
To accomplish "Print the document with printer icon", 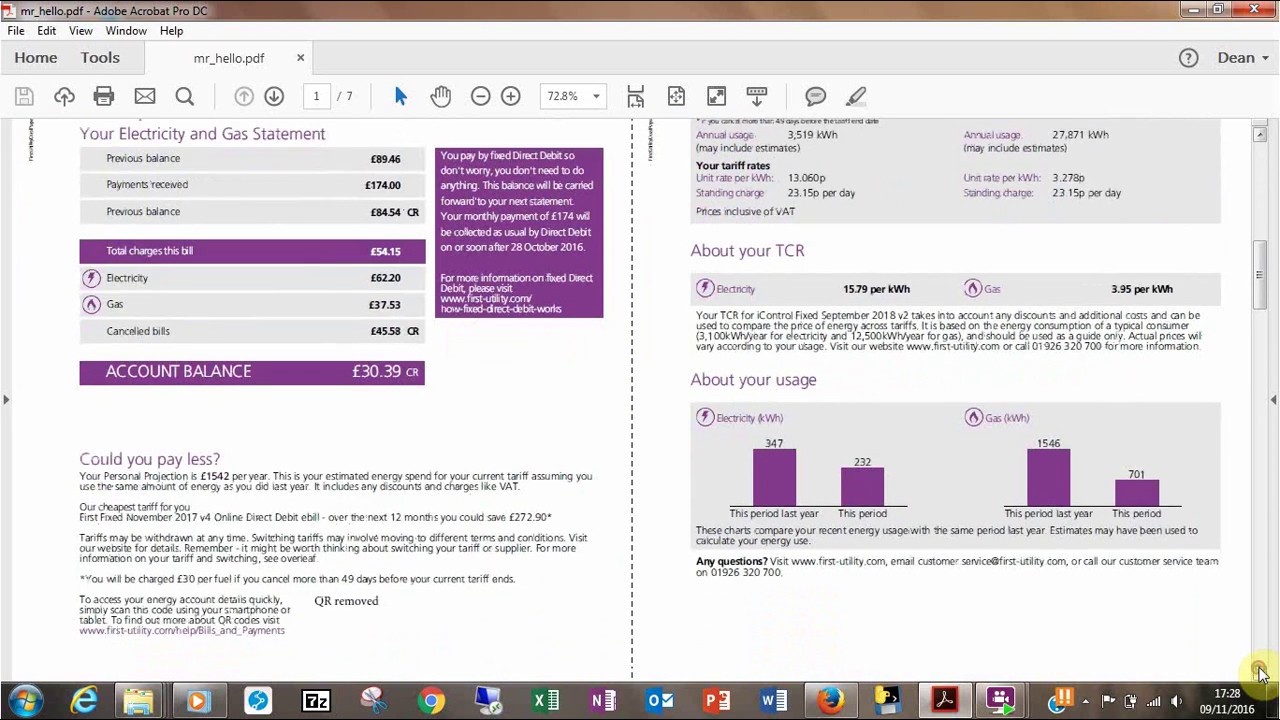I will coord(104,96).
